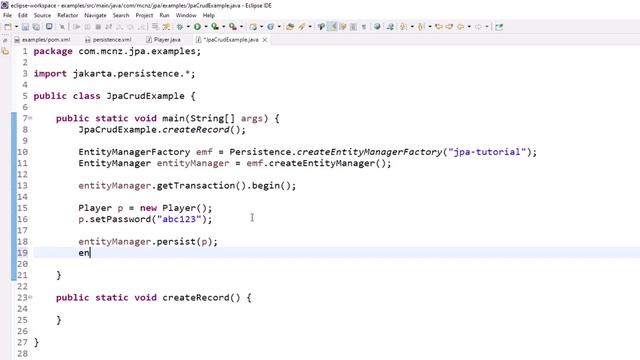640x360 pixels.
Task: Close the JpaCrudExample.java tab
Action: click(265, 40)
